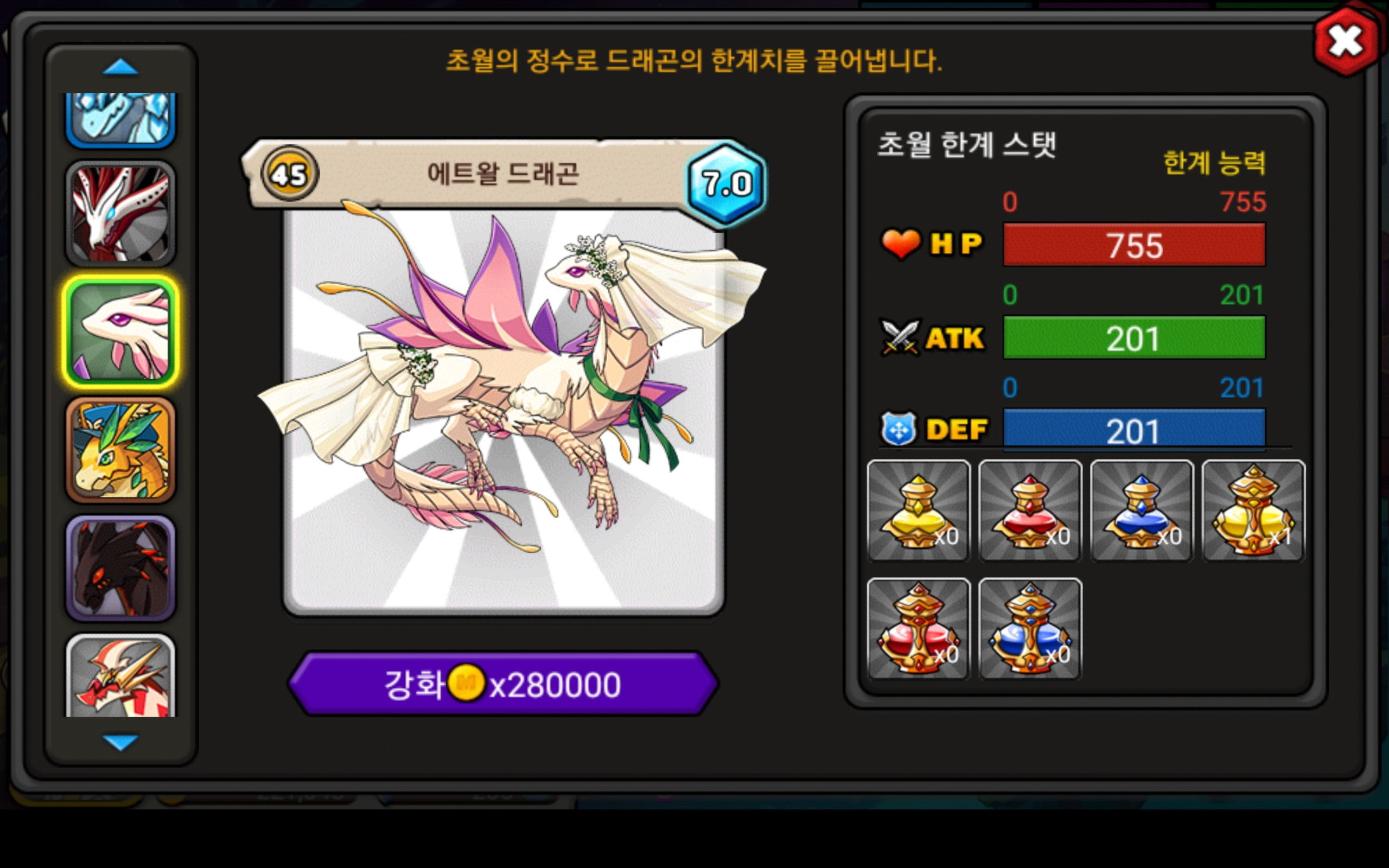Viewport: 1389px width, 868px height.
Task: Close the transcendence panel with red X
Action: [x=1346, y=41]
